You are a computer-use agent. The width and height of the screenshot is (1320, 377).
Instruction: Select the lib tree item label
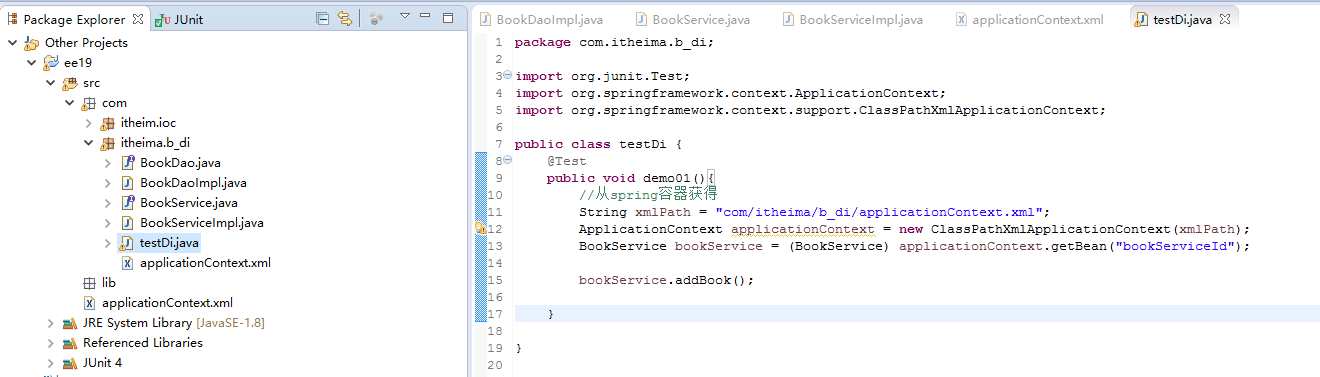pyautogui.click(x=109, y=283)
